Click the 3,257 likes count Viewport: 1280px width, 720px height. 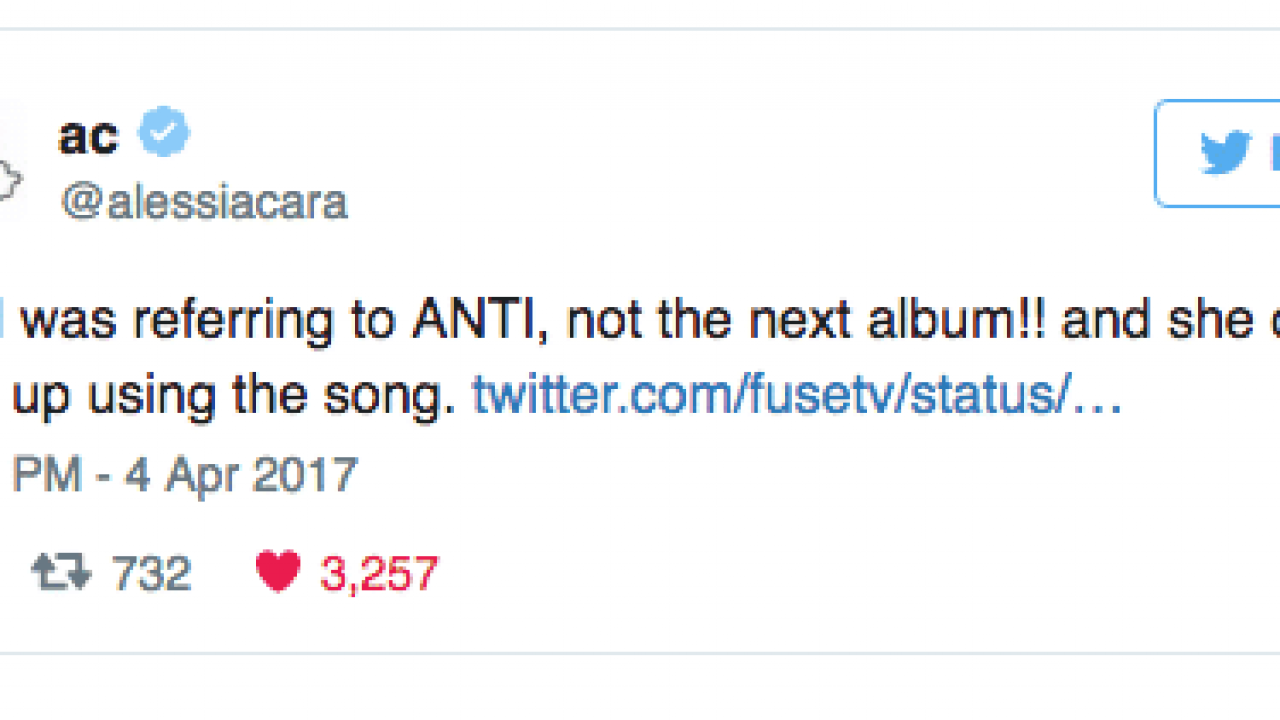coord(379,574)
